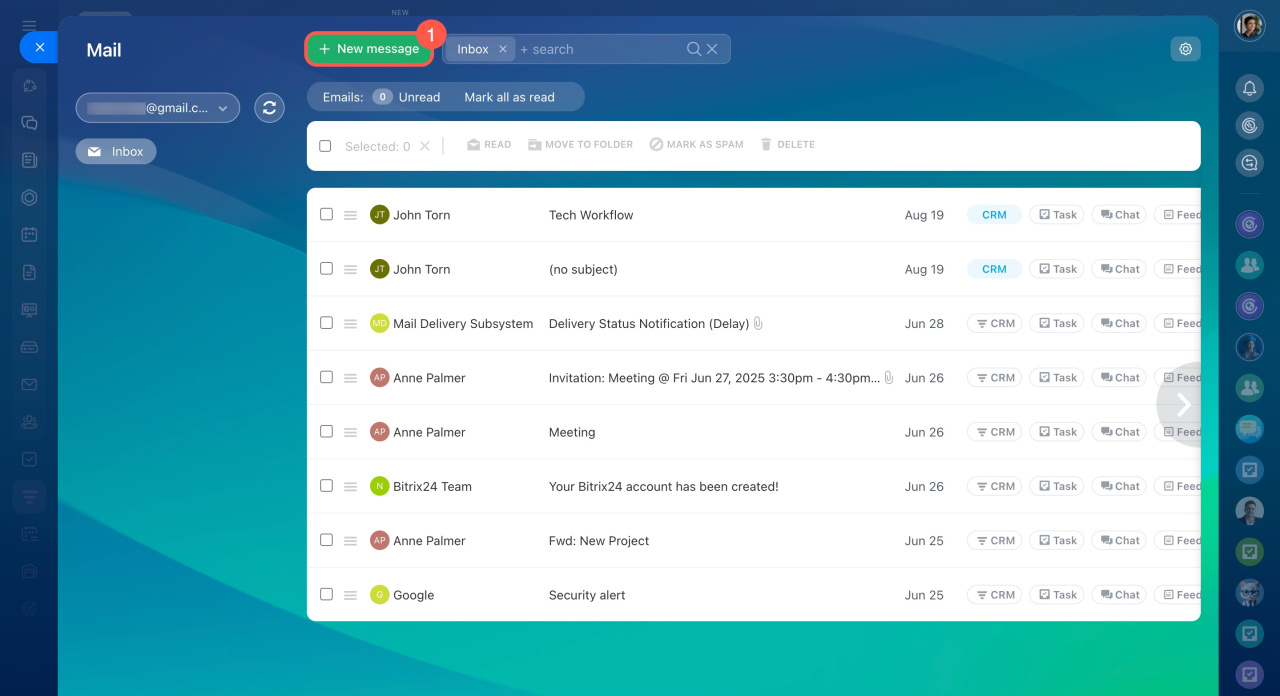
Task: Close the Mail slider with blue X
Action: click(38, 47)
